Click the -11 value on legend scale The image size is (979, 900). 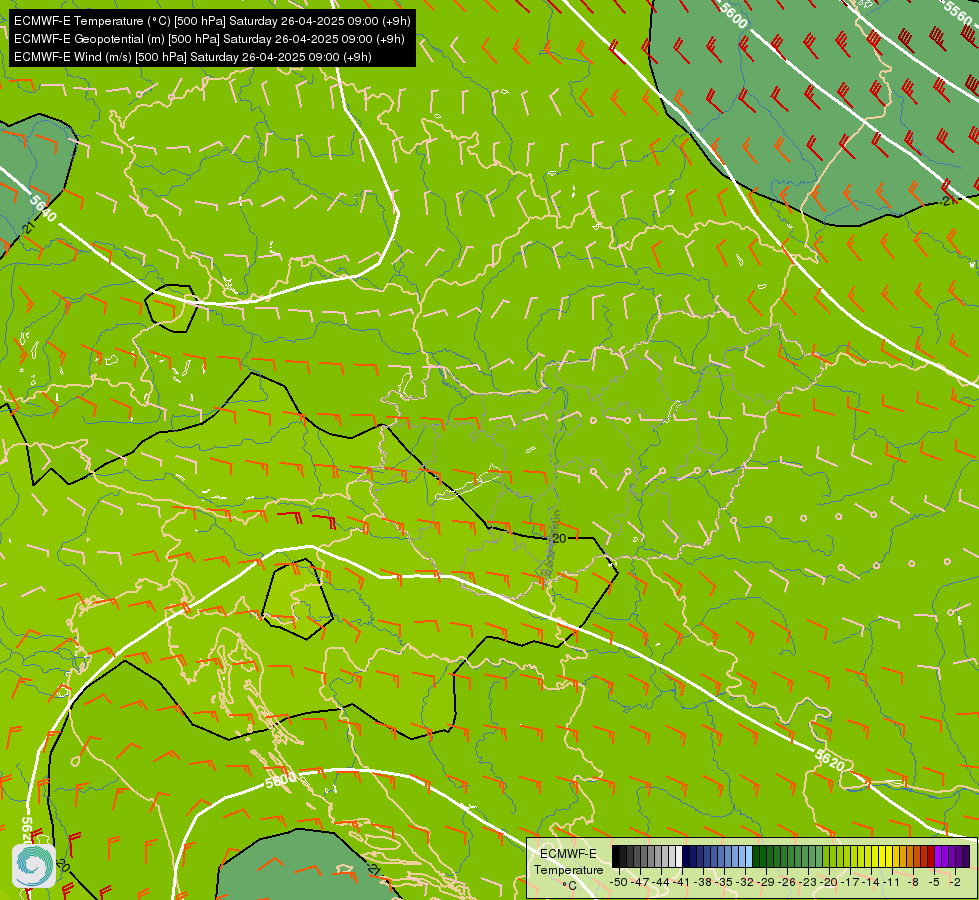(892, 882)
